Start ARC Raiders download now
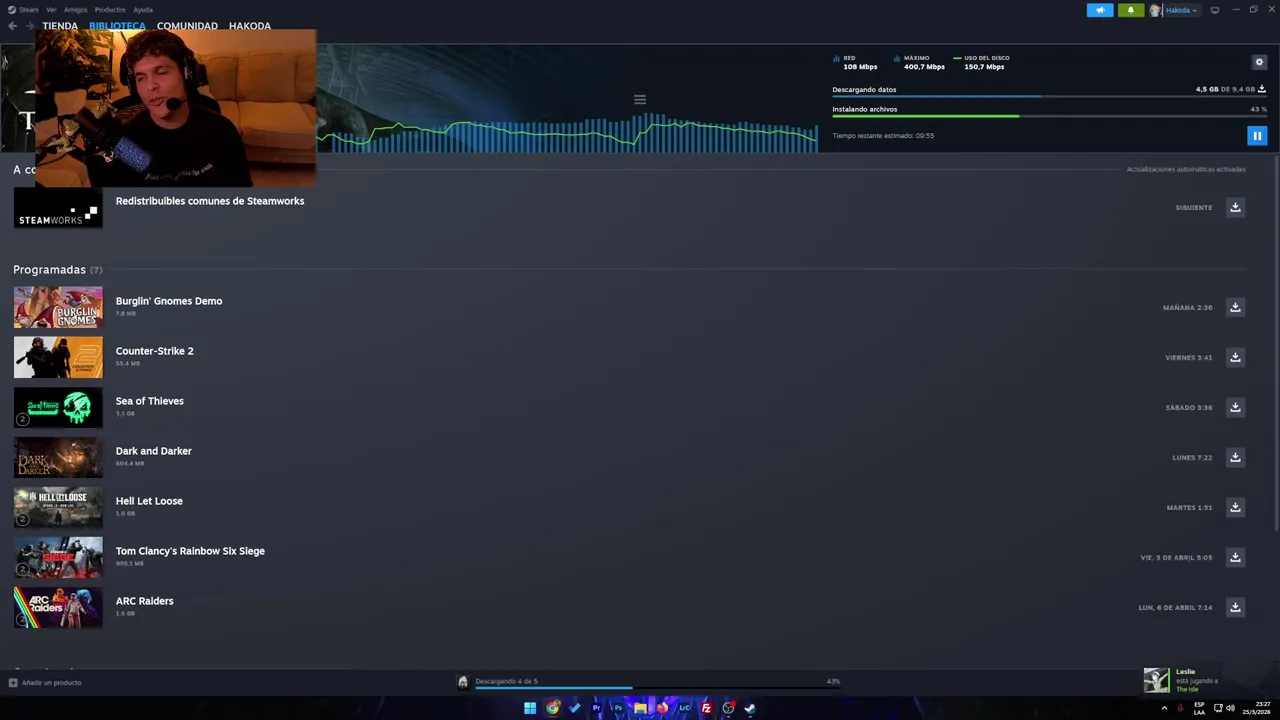This screenshot has height=720, width=1280. (x=1235, y=607)
